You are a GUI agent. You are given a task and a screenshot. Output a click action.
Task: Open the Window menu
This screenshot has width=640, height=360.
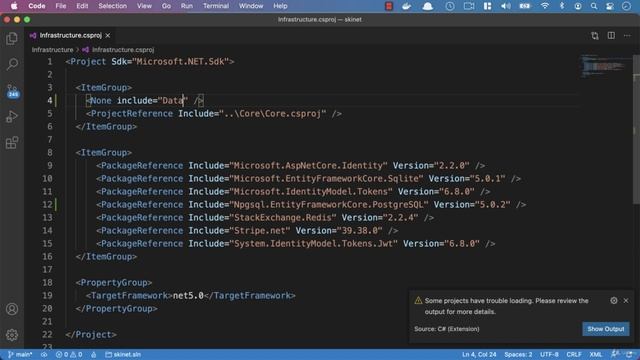pyautogui.click(x=251, y=6)
